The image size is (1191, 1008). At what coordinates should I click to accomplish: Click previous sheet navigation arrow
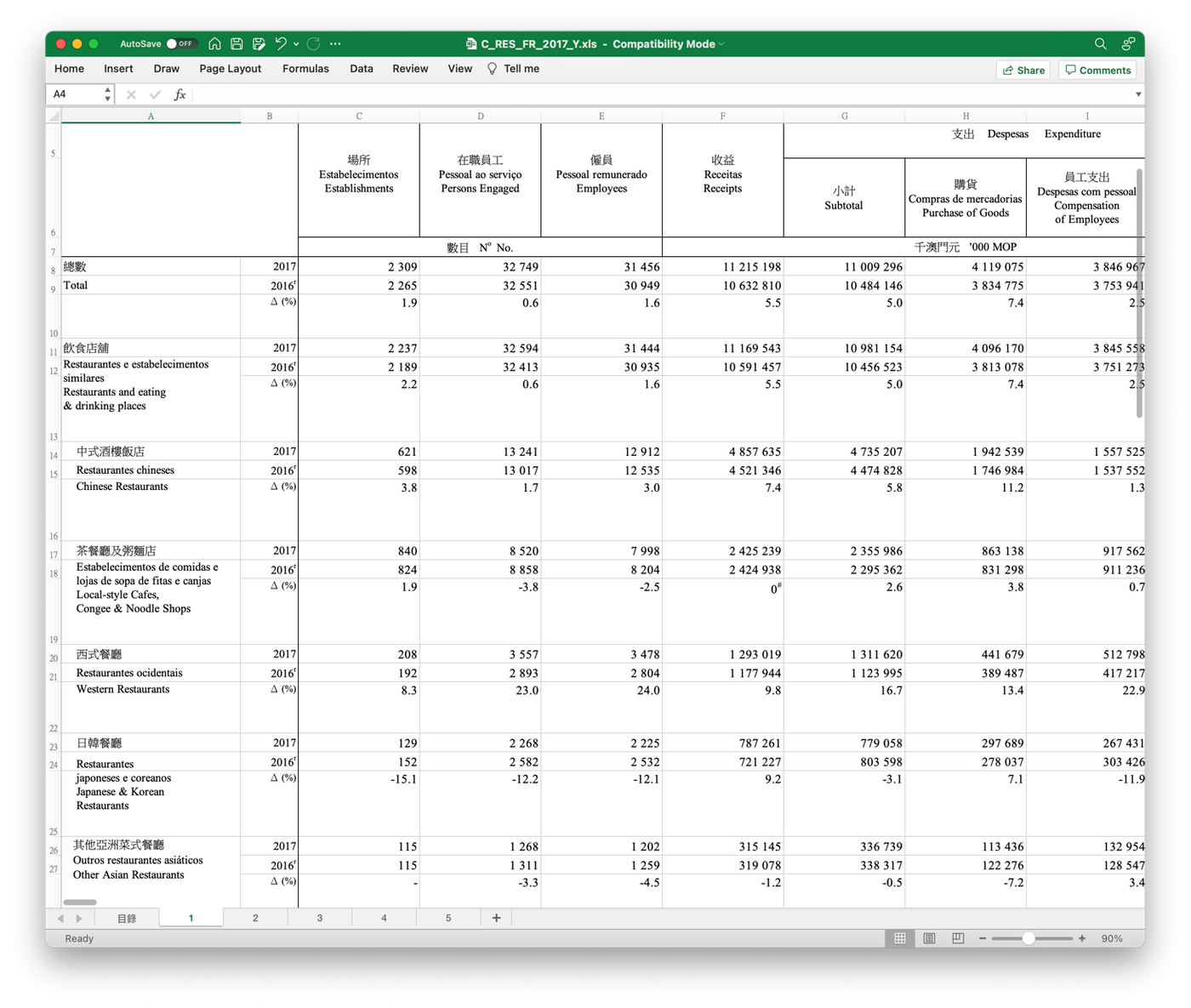point(60,918)
